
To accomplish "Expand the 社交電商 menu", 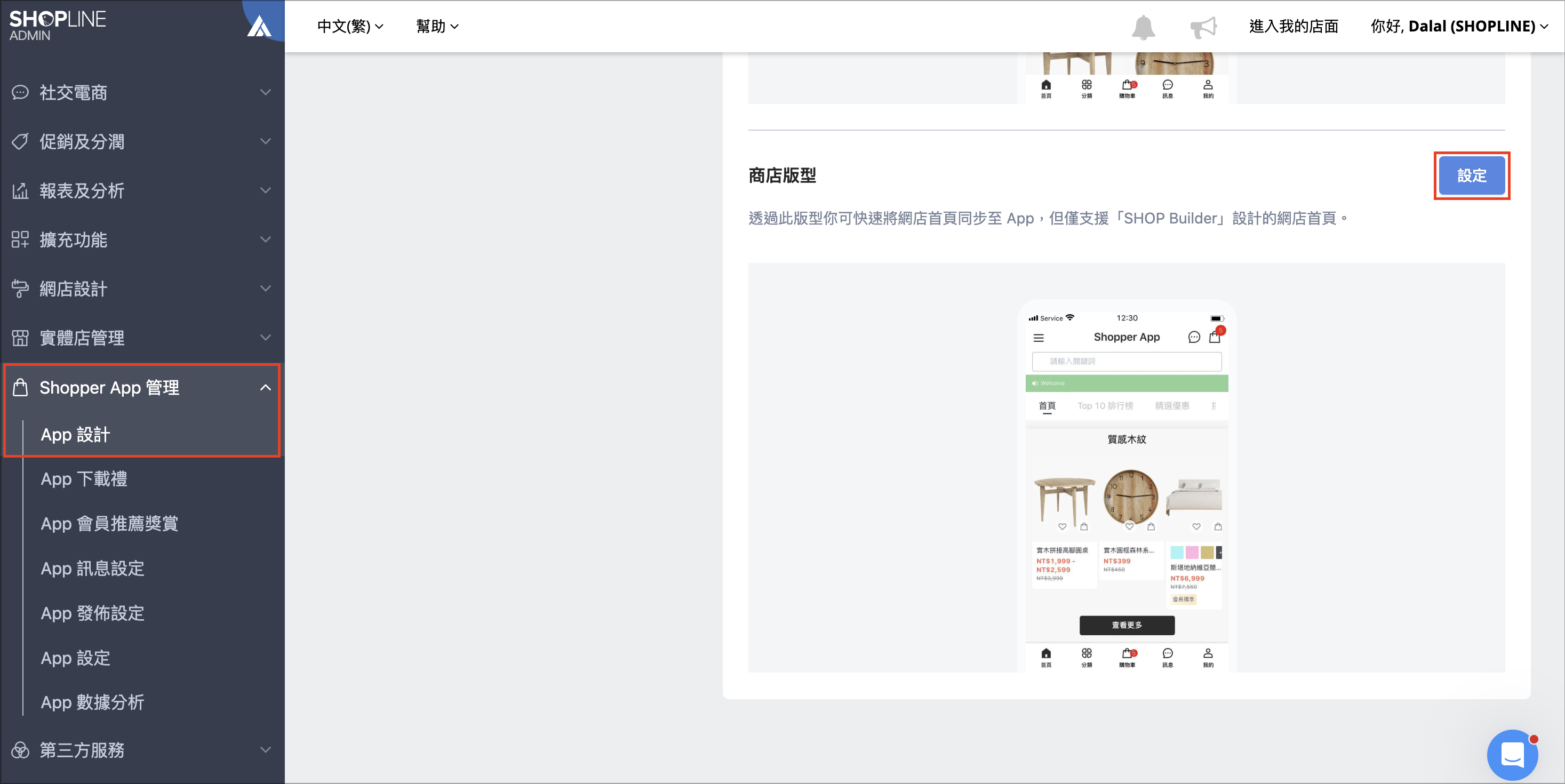I will [266, 92].
